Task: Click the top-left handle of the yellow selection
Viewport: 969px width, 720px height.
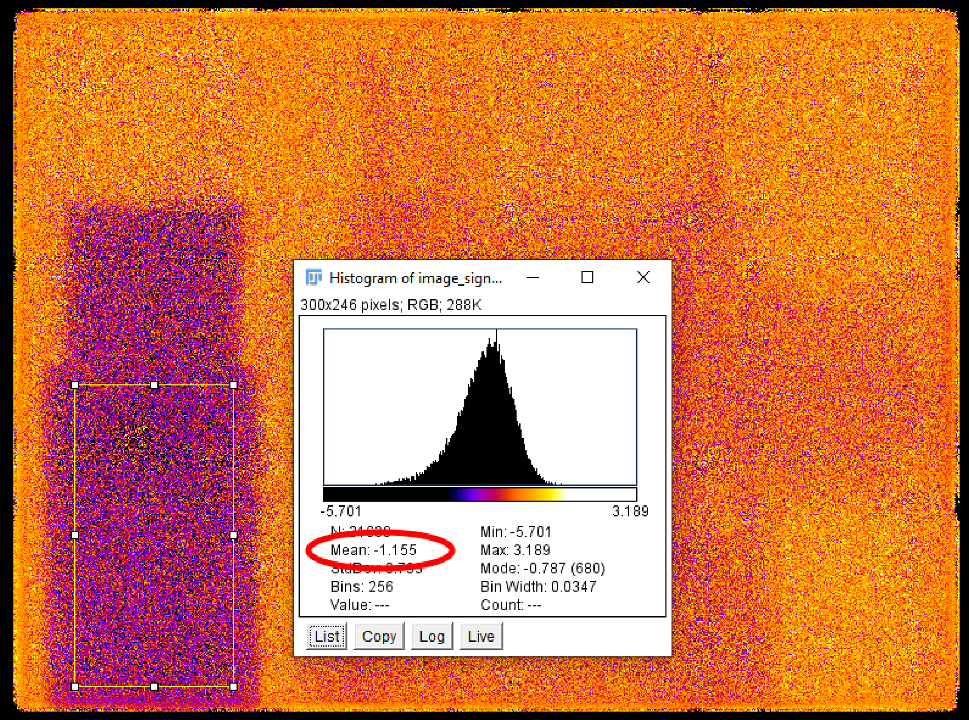Action: [75, 384]
